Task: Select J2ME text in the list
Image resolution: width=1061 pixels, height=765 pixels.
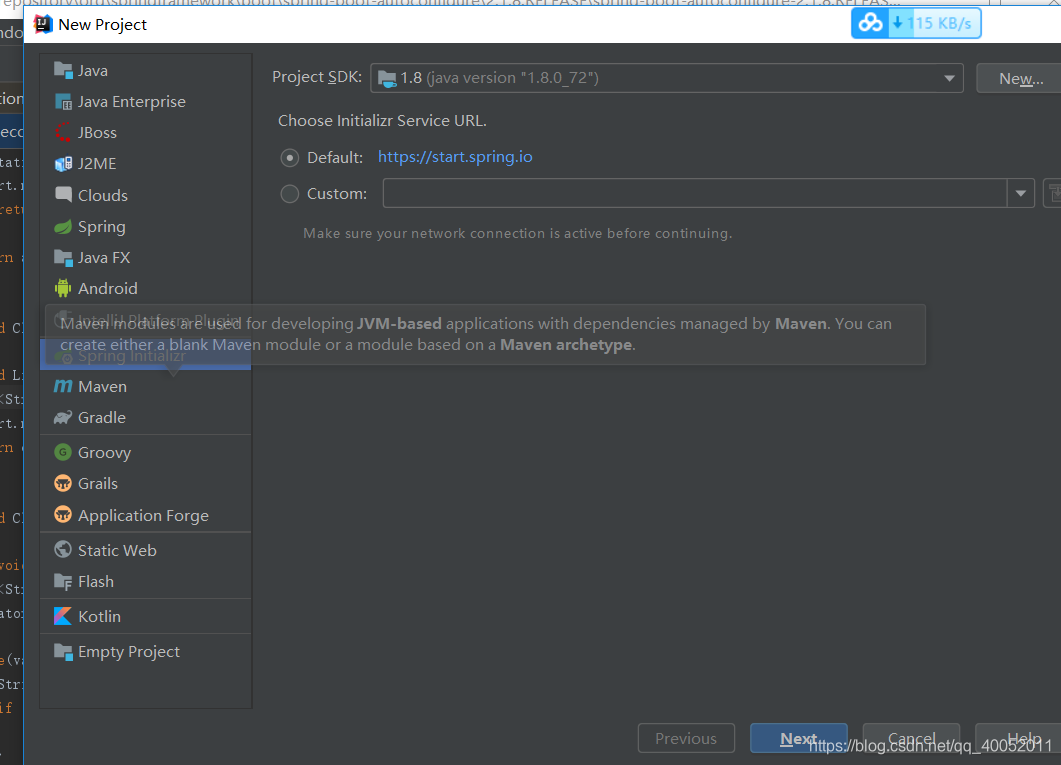Action: (x=97, y=164)
